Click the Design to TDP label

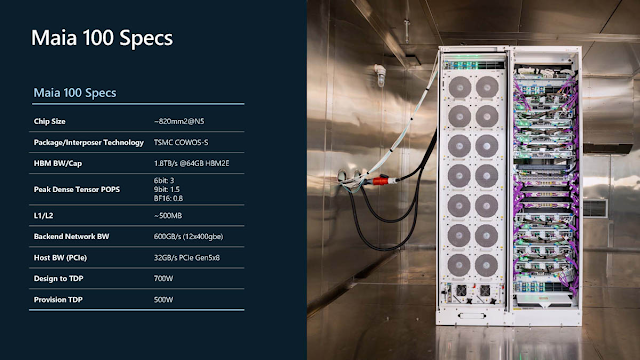click(x=58, y=278)
